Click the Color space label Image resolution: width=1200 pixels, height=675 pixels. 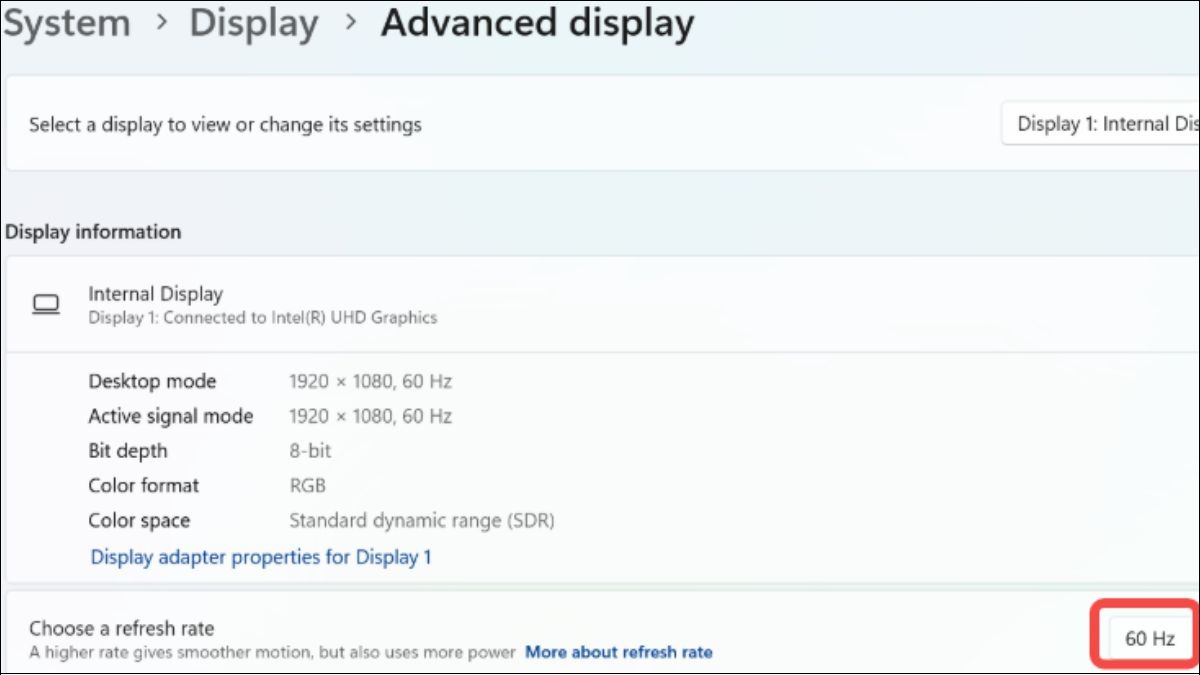[x=139, y=521]
